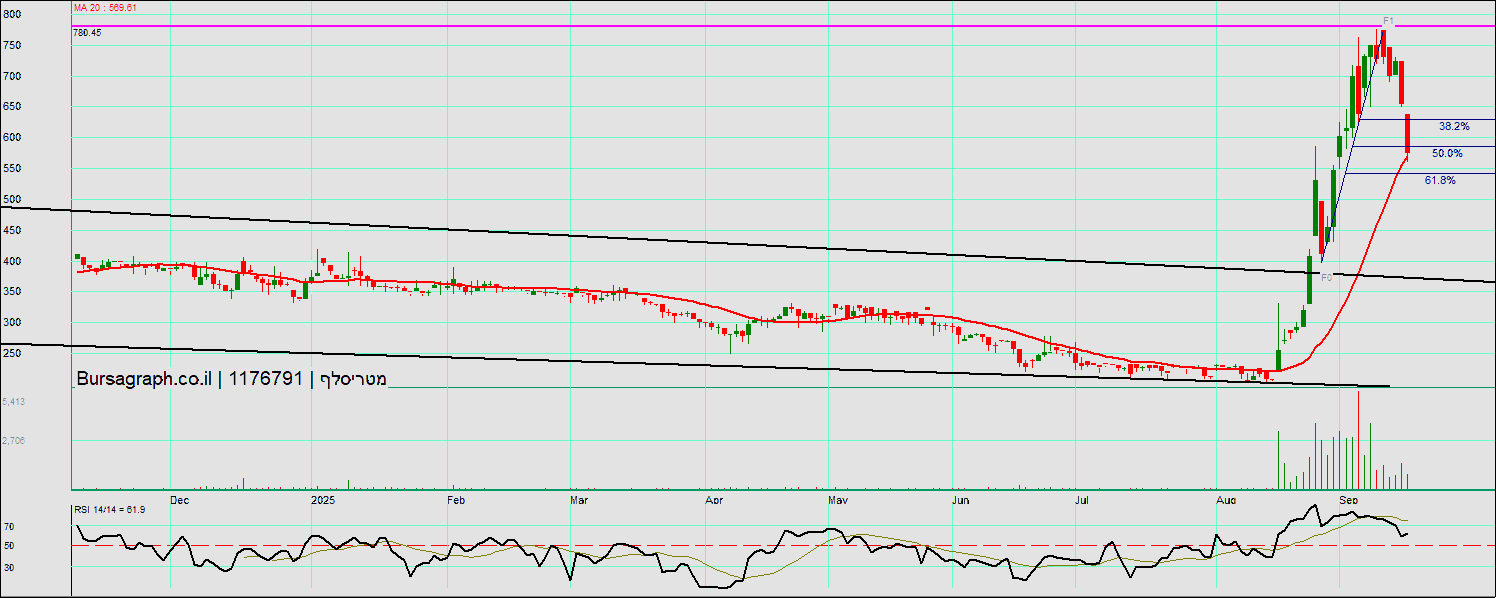Select the 38.2% Fibonacci retracement label
The width and height of the screenshot is (1496, 598).
click(1453, 127)
